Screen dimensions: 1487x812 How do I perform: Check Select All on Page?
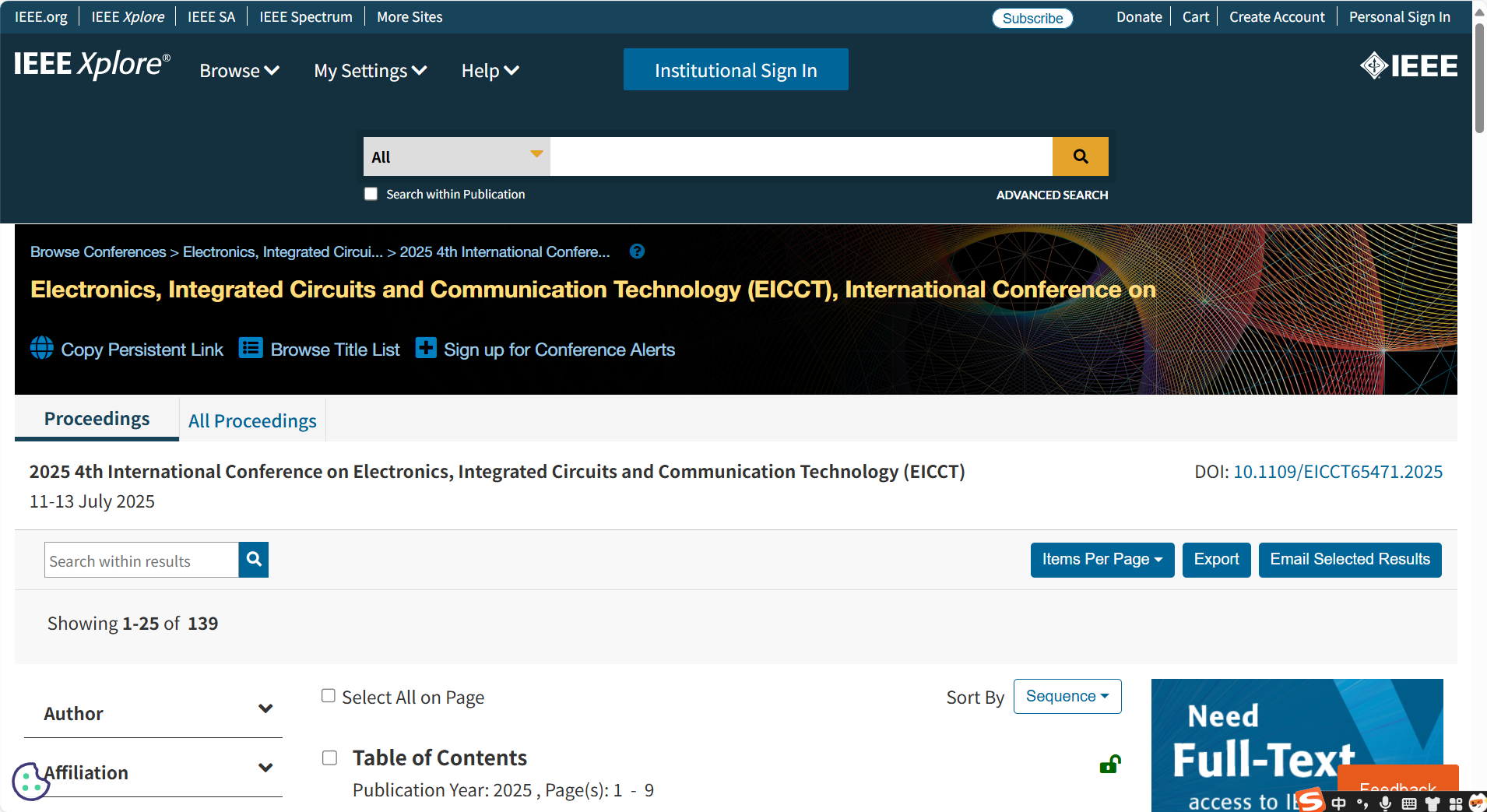(329, 696)
